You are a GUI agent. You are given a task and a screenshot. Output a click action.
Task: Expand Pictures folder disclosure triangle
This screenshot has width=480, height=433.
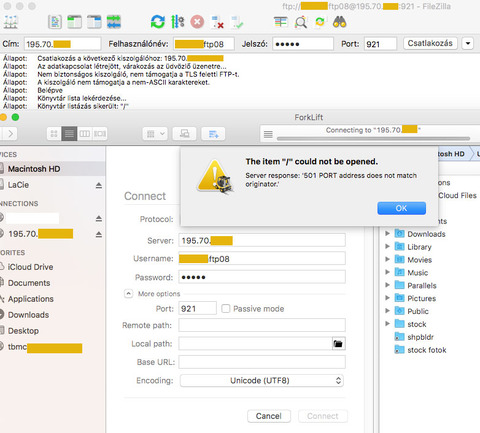(387, 298)
